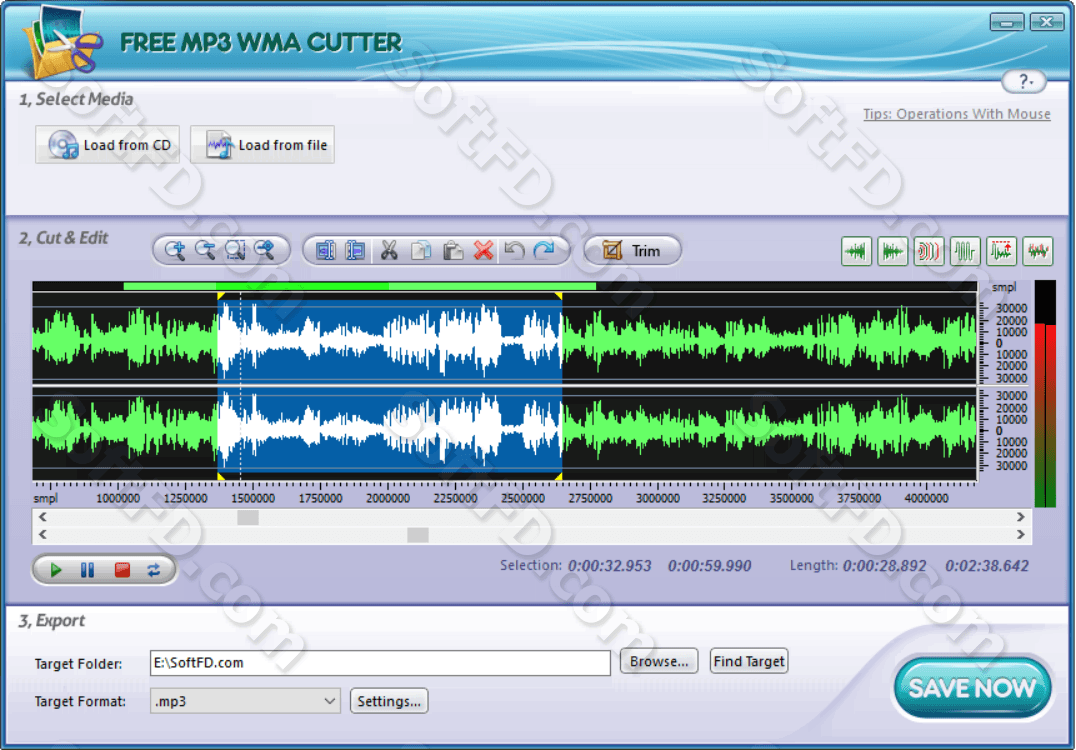Click the upper channel highlighted waveform selection
This screenshot has width=1076, height=750.
click(x=390, y=340)
